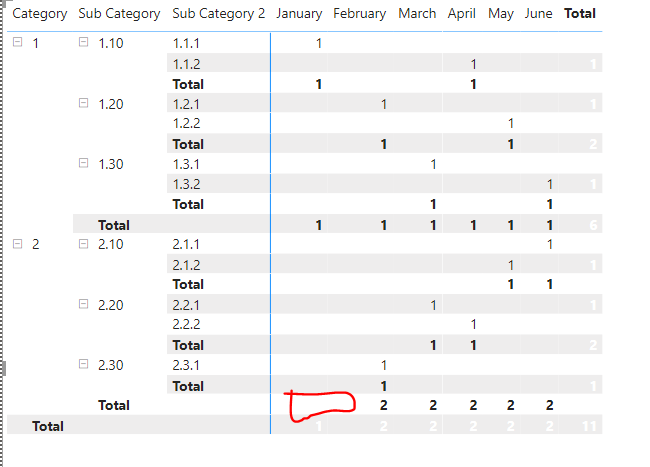Select row label 2.2.2

coord(186,324)
